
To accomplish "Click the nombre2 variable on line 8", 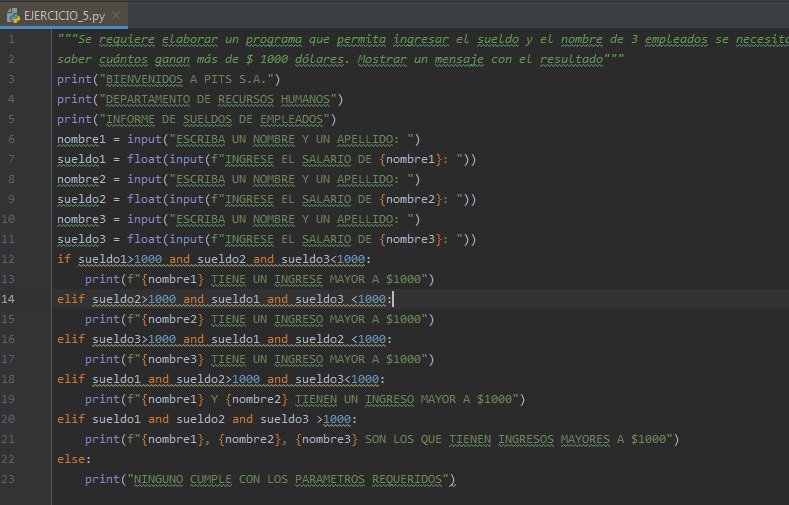I will click(81, 180).
